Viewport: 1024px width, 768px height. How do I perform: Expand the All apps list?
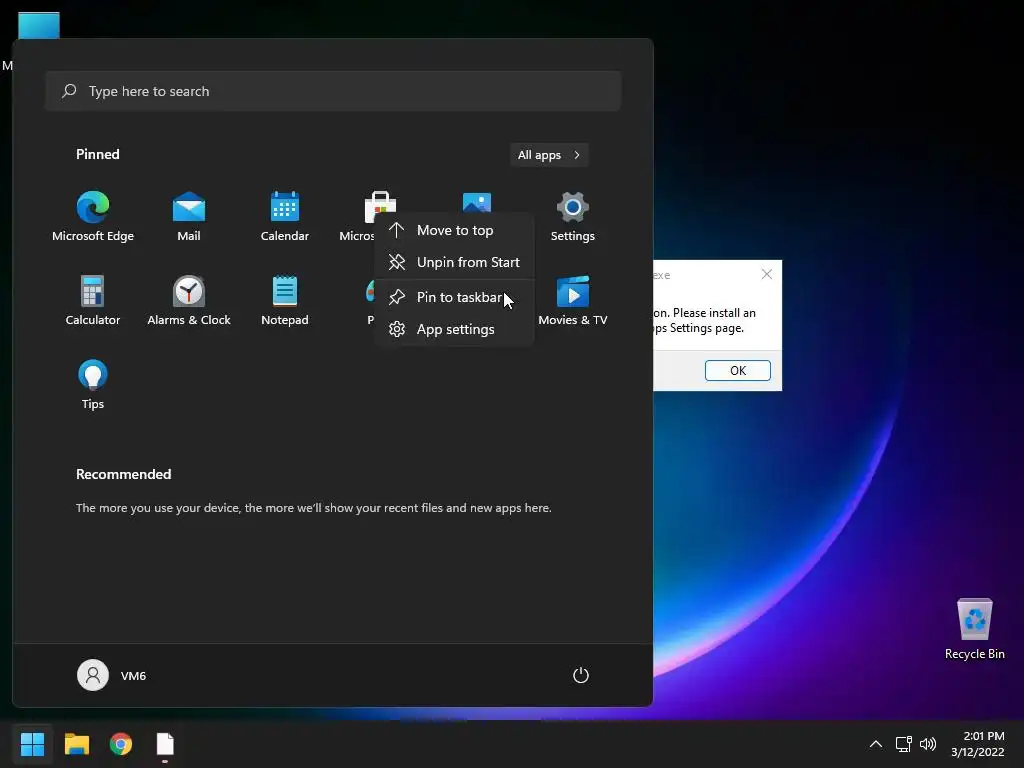point(549,155)
